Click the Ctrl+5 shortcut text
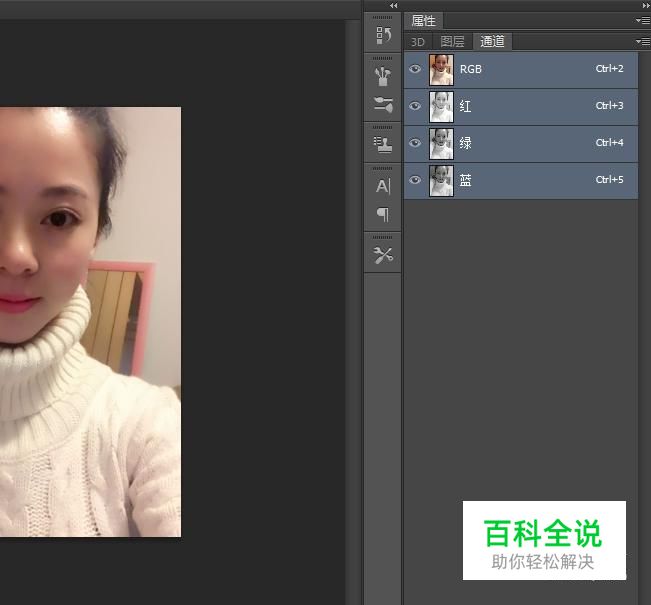This screenshot has height=605, width=651. click(x=609, y=179)
